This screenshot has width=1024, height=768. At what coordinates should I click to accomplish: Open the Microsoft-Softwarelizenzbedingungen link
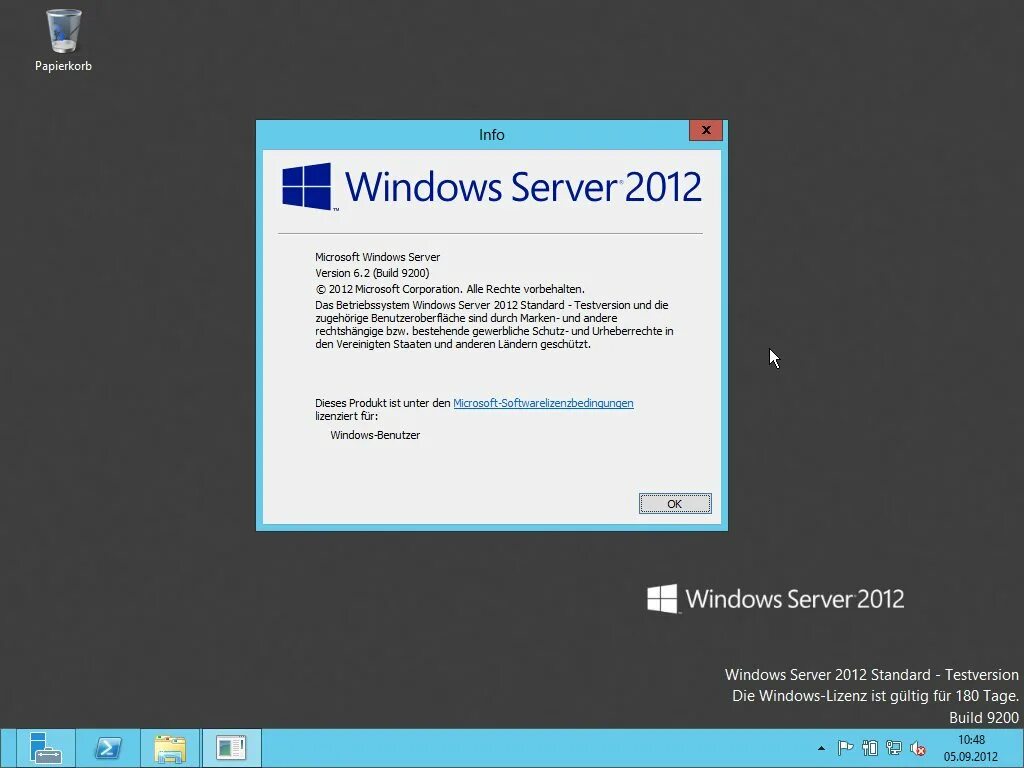tap(543, 403)
